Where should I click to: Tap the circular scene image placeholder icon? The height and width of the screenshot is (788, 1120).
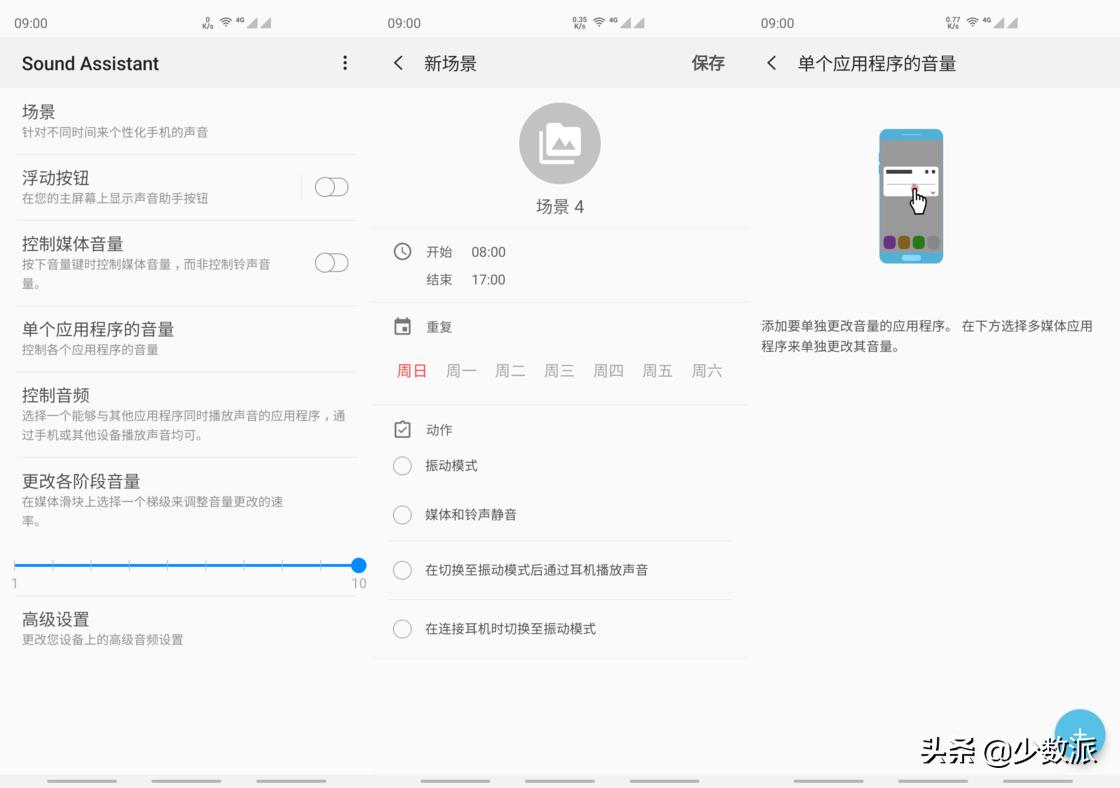click(x=560, y=143)
